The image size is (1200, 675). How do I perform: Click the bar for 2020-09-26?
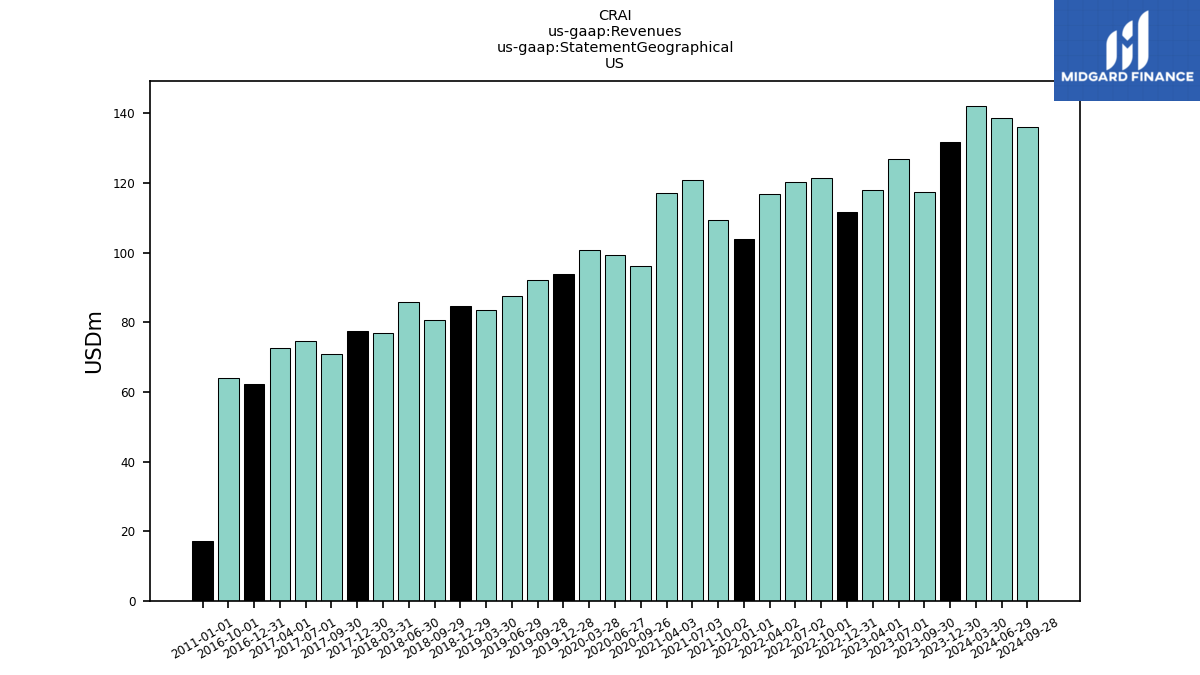pyautogui.click(x=641, y=433)
